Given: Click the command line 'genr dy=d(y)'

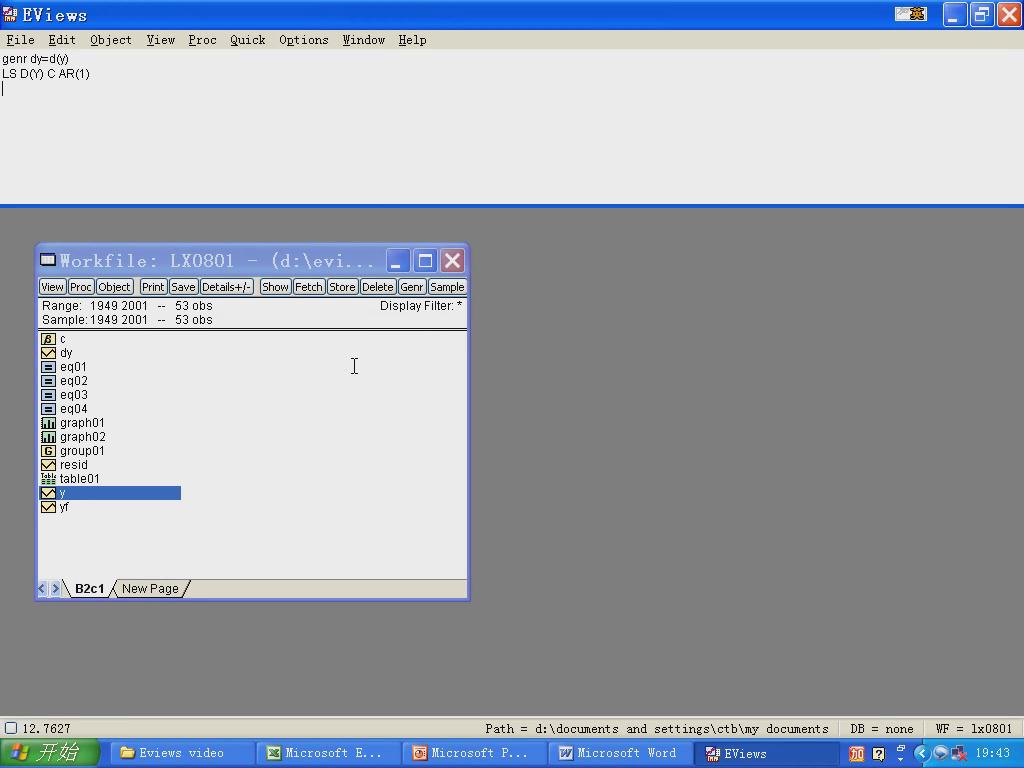Looking at the screenshot, I should pyautogui.click(x=35, y=59).
